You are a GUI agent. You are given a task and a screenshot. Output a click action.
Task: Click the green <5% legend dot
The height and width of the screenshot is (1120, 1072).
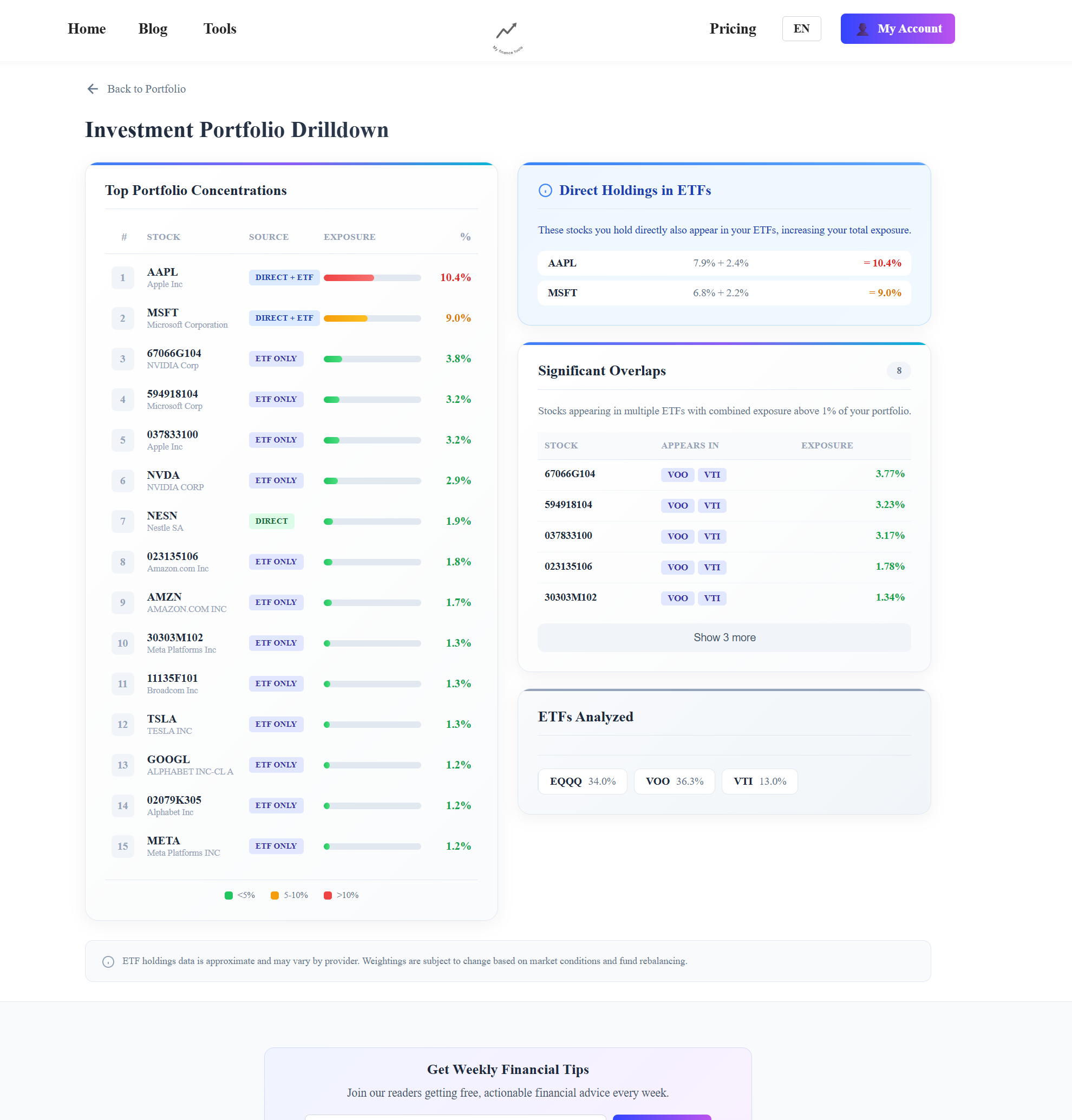coord(228,895)
